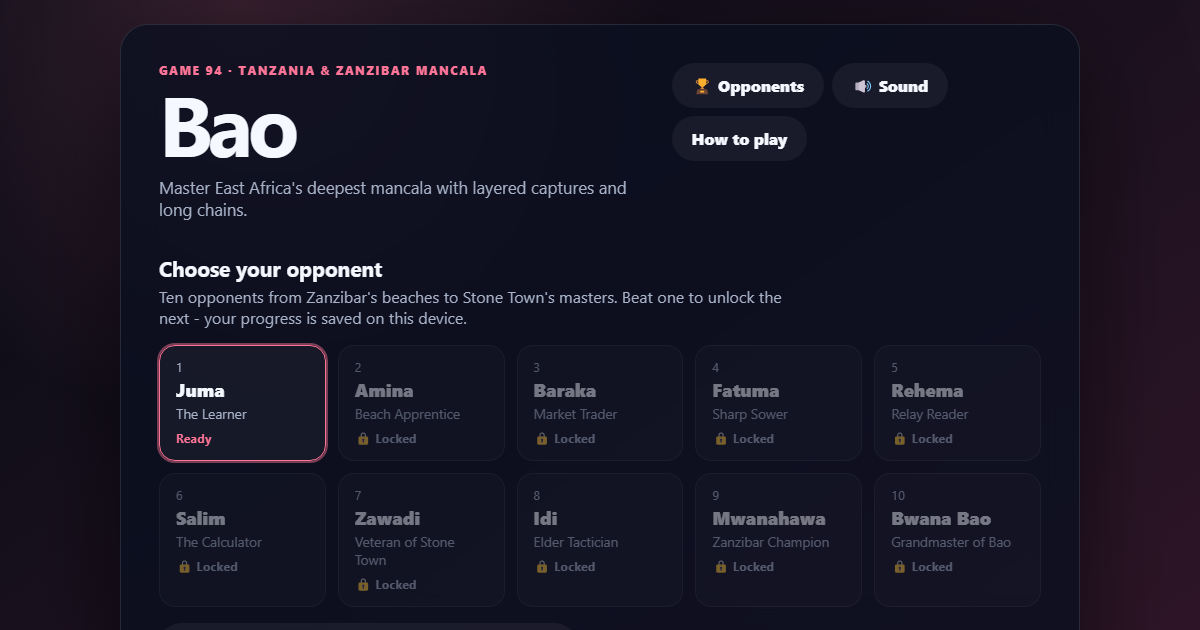The image size is (1200, 630).
Task: Open the Opponents list
Action: click(x=748, y=86)
